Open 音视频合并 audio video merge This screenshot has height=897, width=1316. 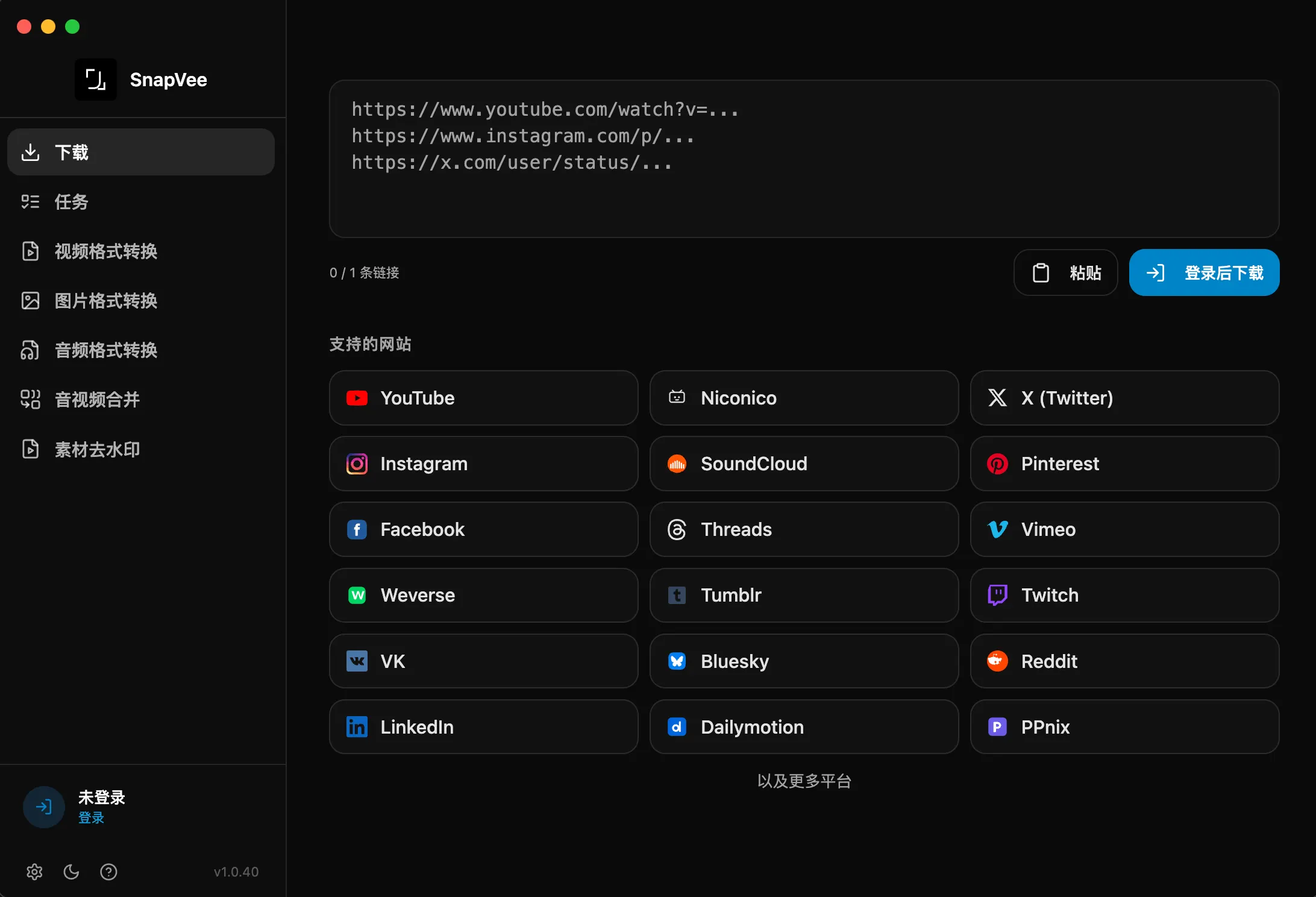point(141,399)
